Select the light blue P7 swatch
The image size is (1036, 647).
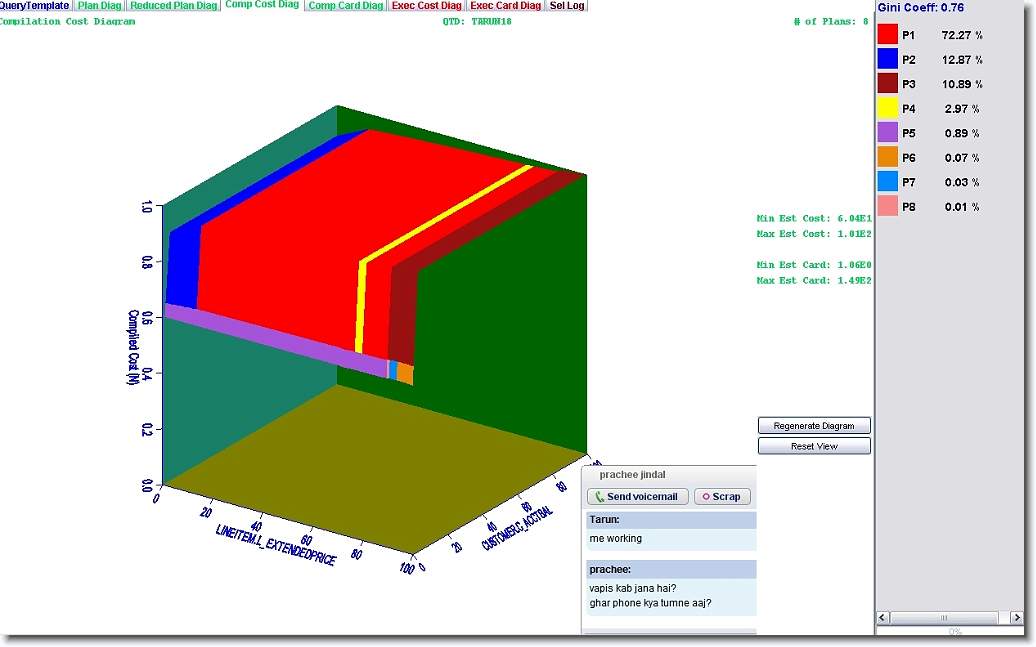point(887,182)
